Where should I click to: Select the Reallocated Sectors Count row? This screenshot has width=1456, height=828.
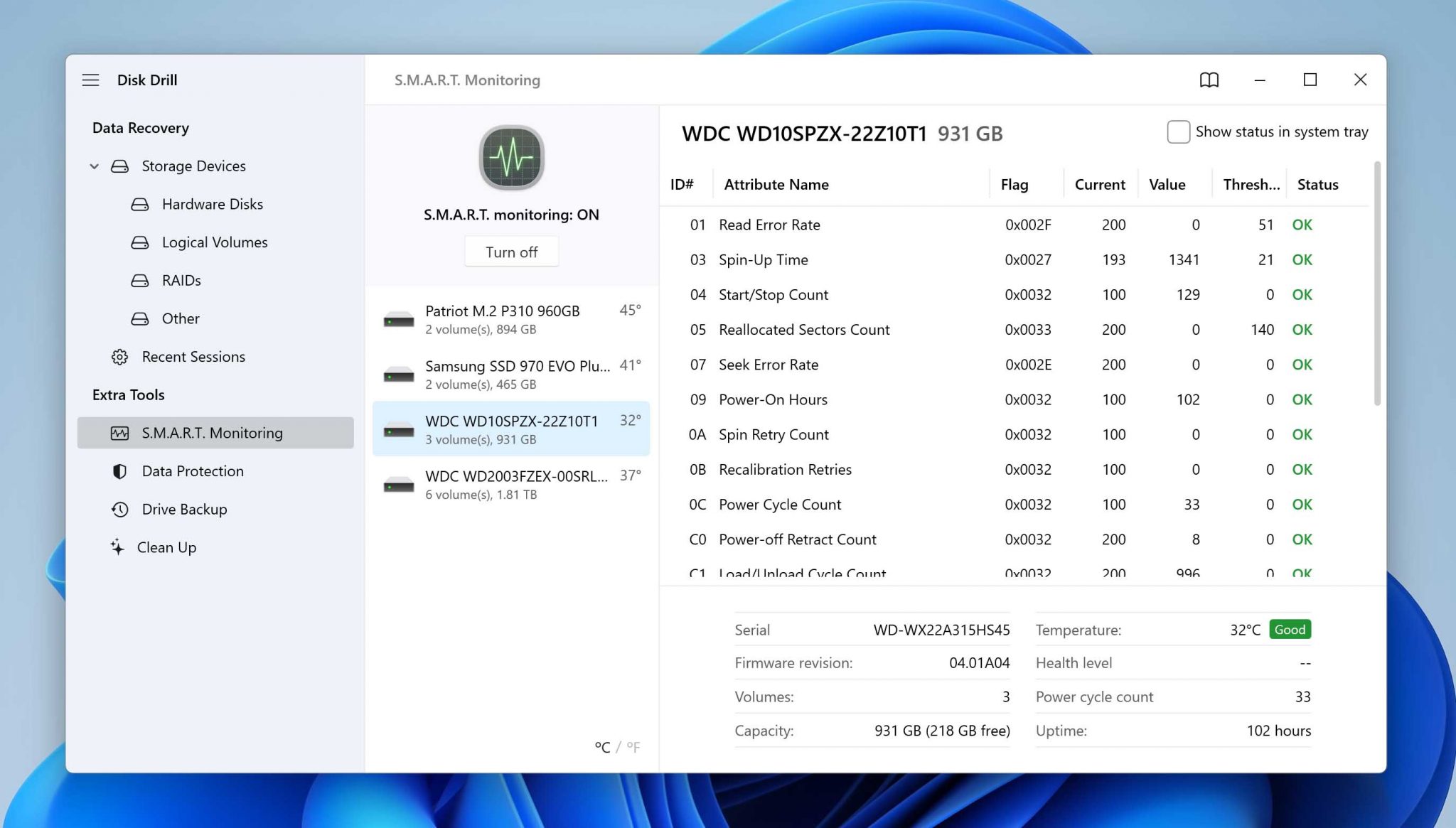pos(1014,330)
